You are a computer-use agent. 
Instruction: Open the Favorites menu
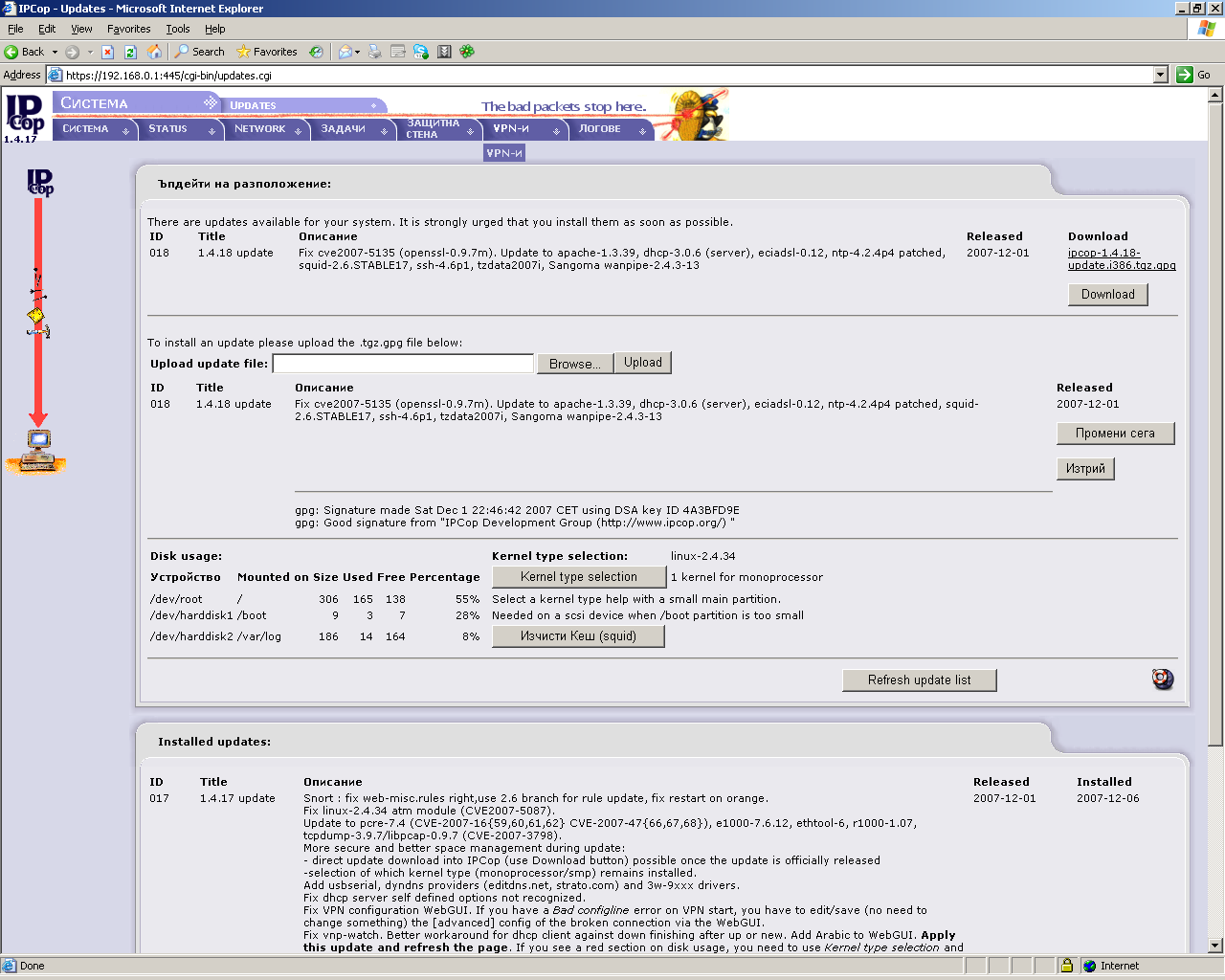(129, 29)
